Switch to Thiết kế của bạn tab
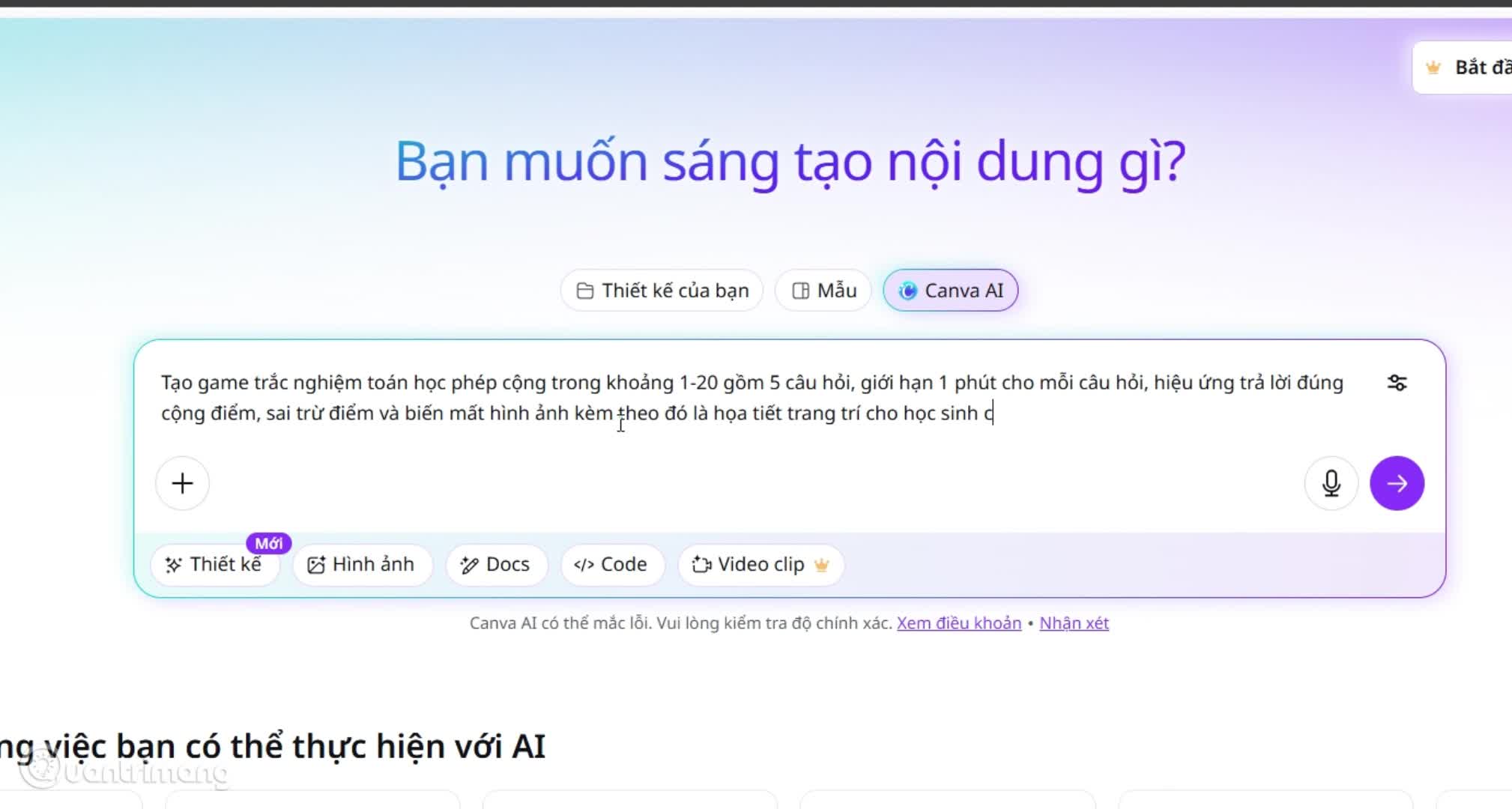The width and height of the screenshot is (1512, 809). click(662, 291)
